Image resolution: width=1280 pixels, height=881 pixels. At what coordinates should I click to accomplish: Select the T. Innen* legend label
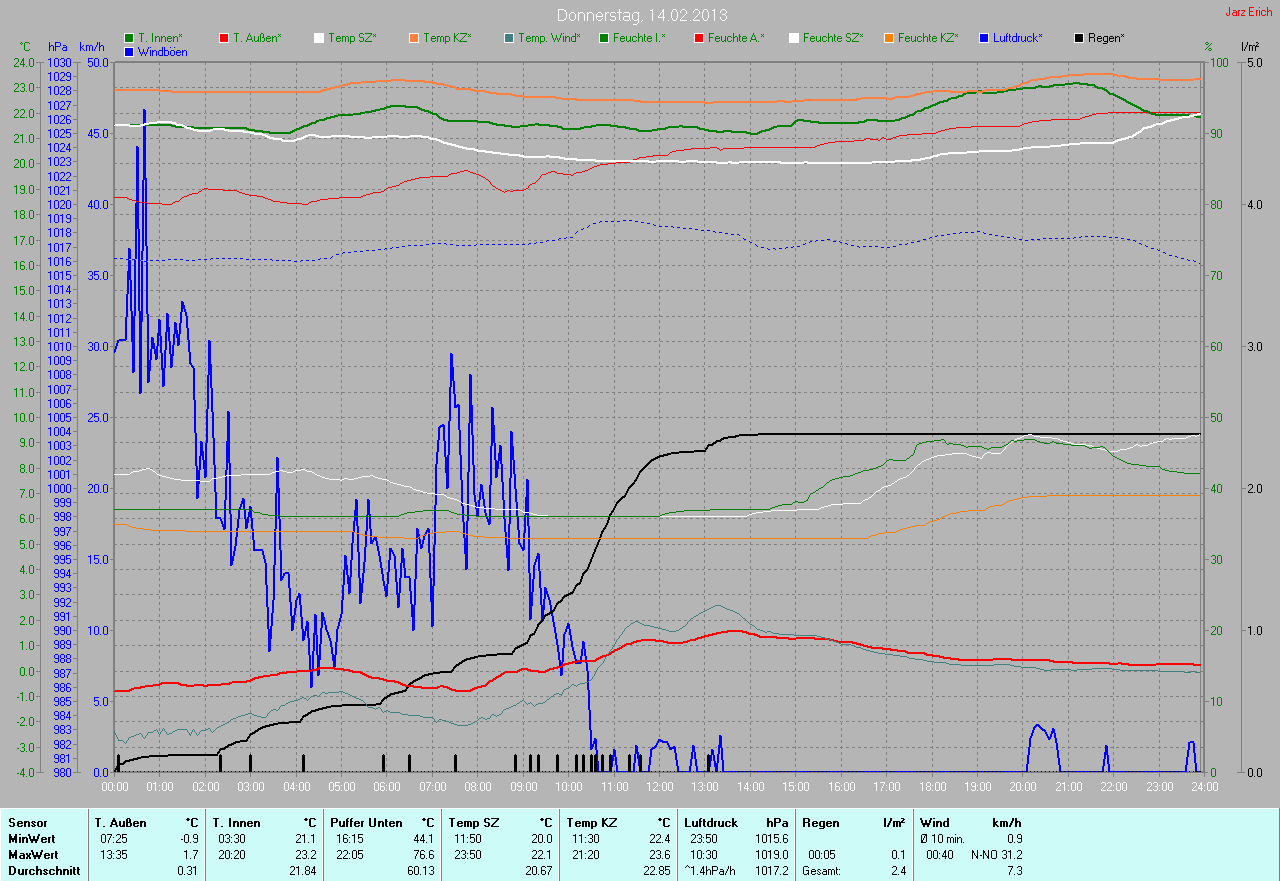pyautogui.click(x=160, y=38)
